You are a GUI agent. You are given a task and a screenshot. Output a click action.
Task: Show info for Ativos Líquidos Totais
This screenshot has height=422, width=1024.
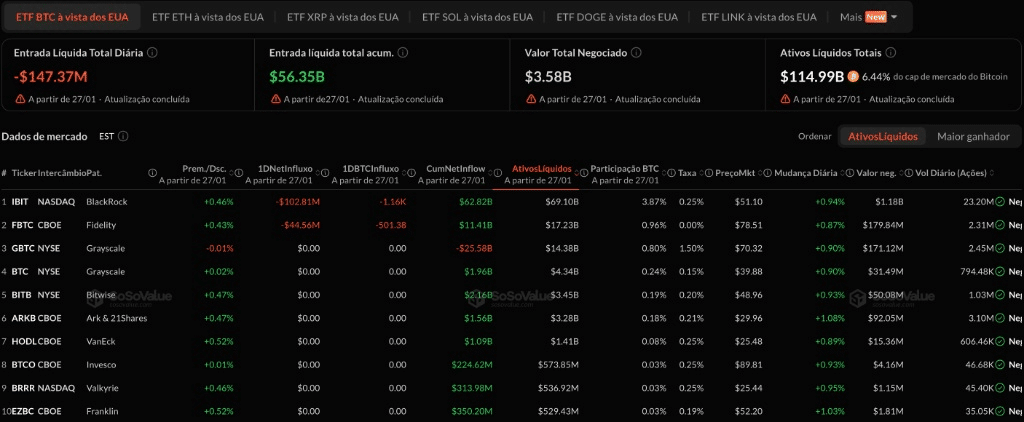click(891, 52)
